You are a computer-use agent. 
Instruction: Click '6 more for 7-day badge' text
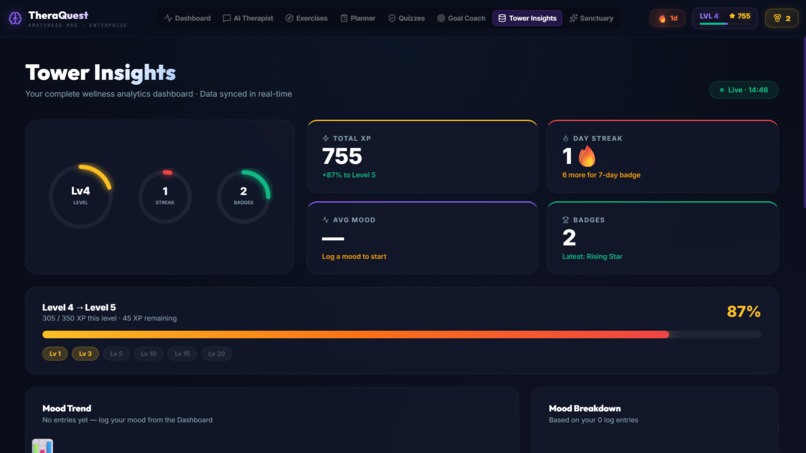click(x=601, y=175)
